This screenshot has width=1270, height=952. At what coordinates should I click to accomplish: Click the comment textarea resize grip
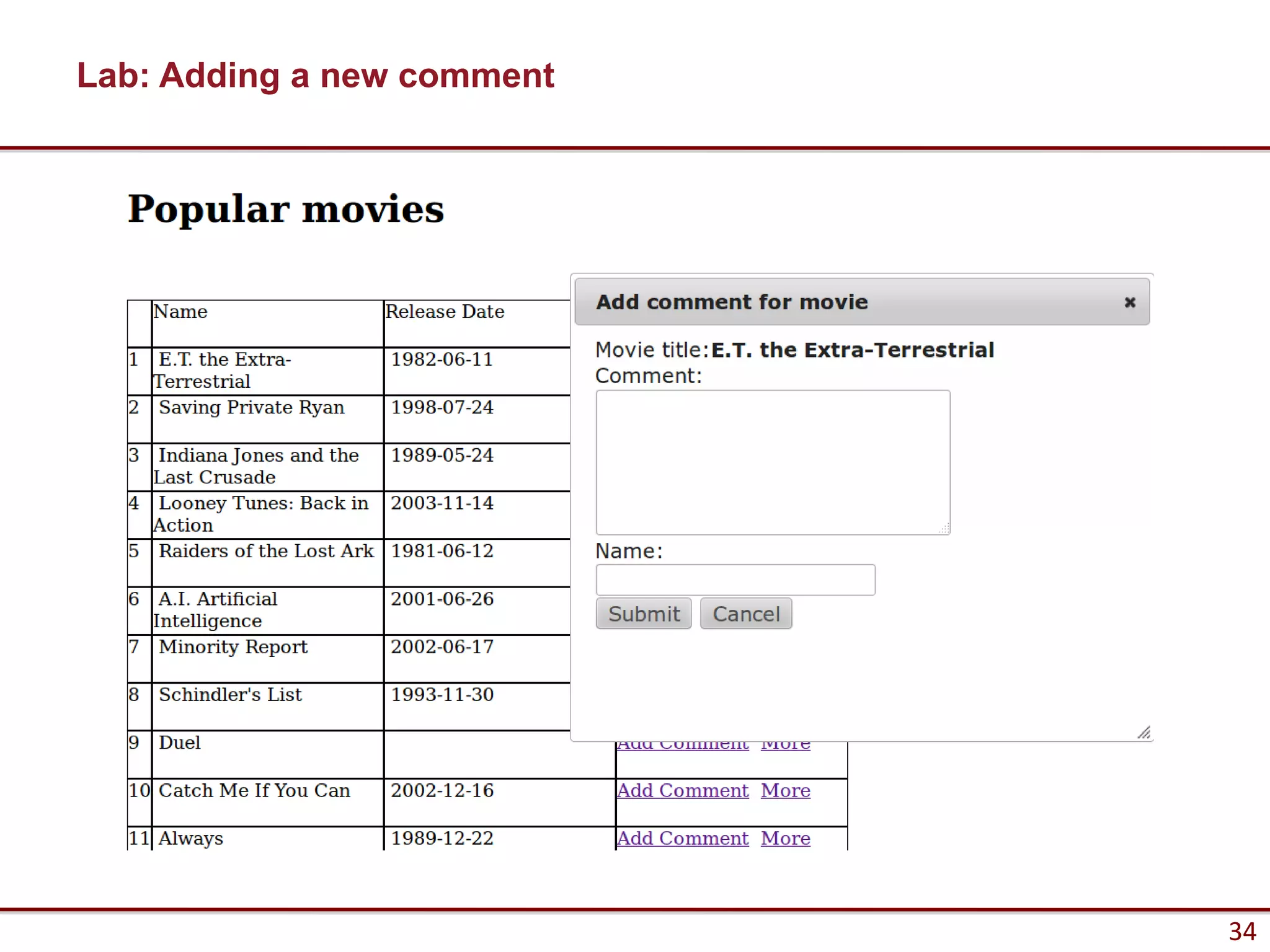tap(944, 529)
